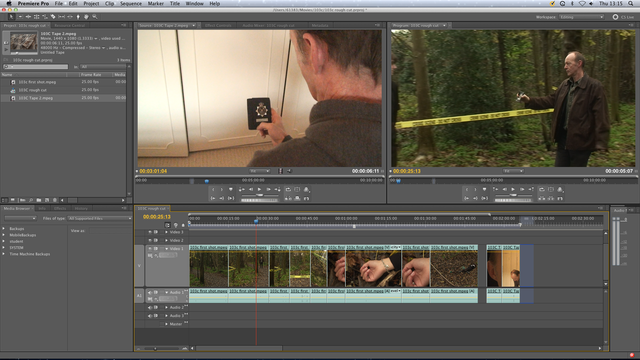640x360 pixels.
Task: Toggle Snap in the timeline panel
Action: pyautogui.click(x=167, y=225)
